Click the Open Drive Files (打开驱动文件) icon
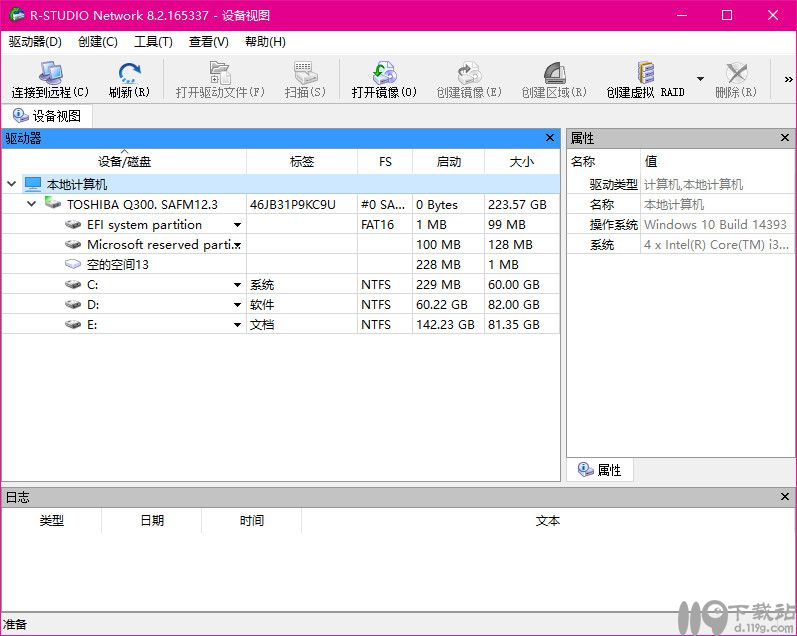The height and width of the screenshot is (636, 797). (220, 73)
